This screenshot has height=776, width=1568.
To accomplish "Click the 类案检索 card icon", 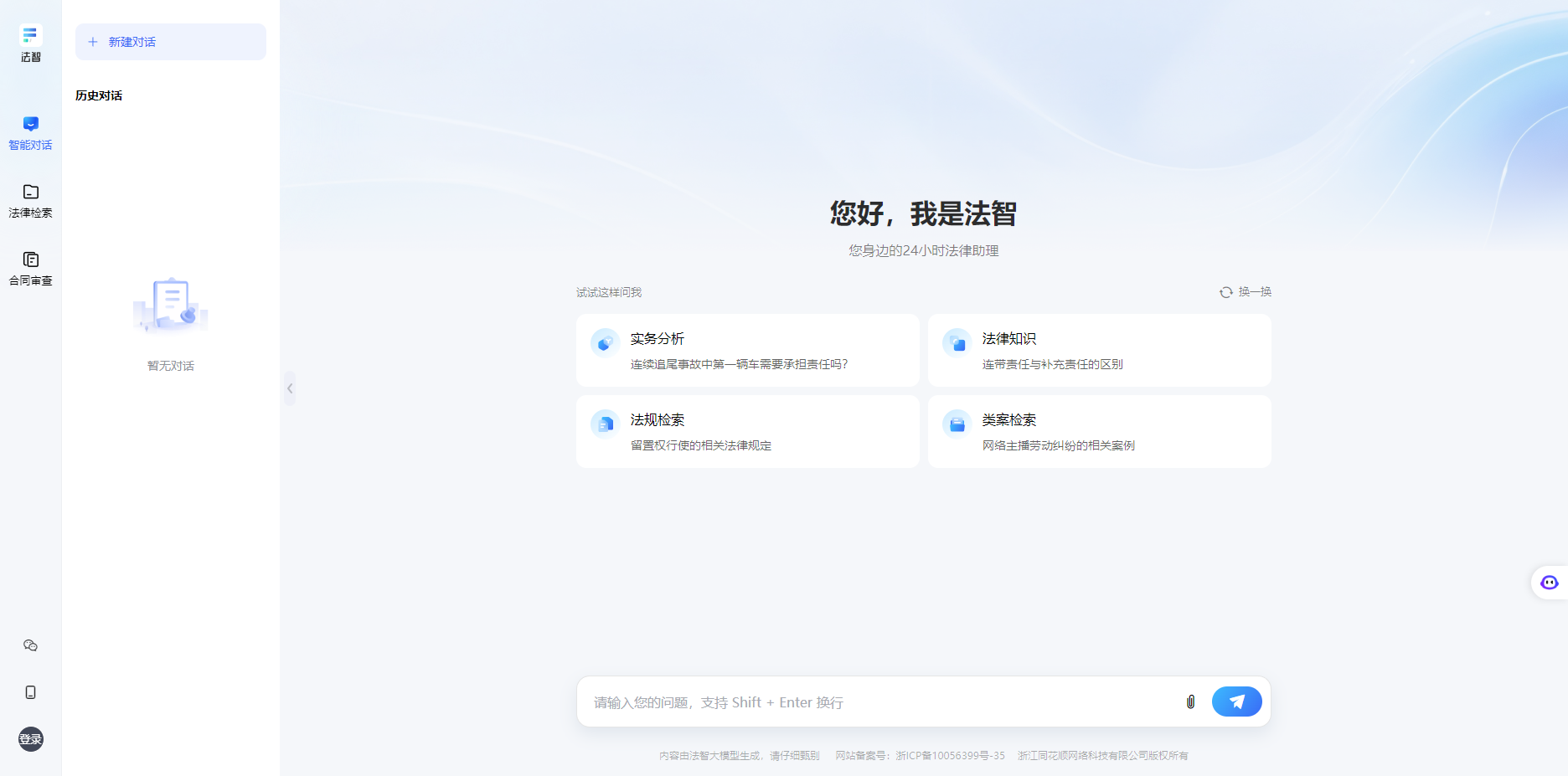I will coord(957,424).
